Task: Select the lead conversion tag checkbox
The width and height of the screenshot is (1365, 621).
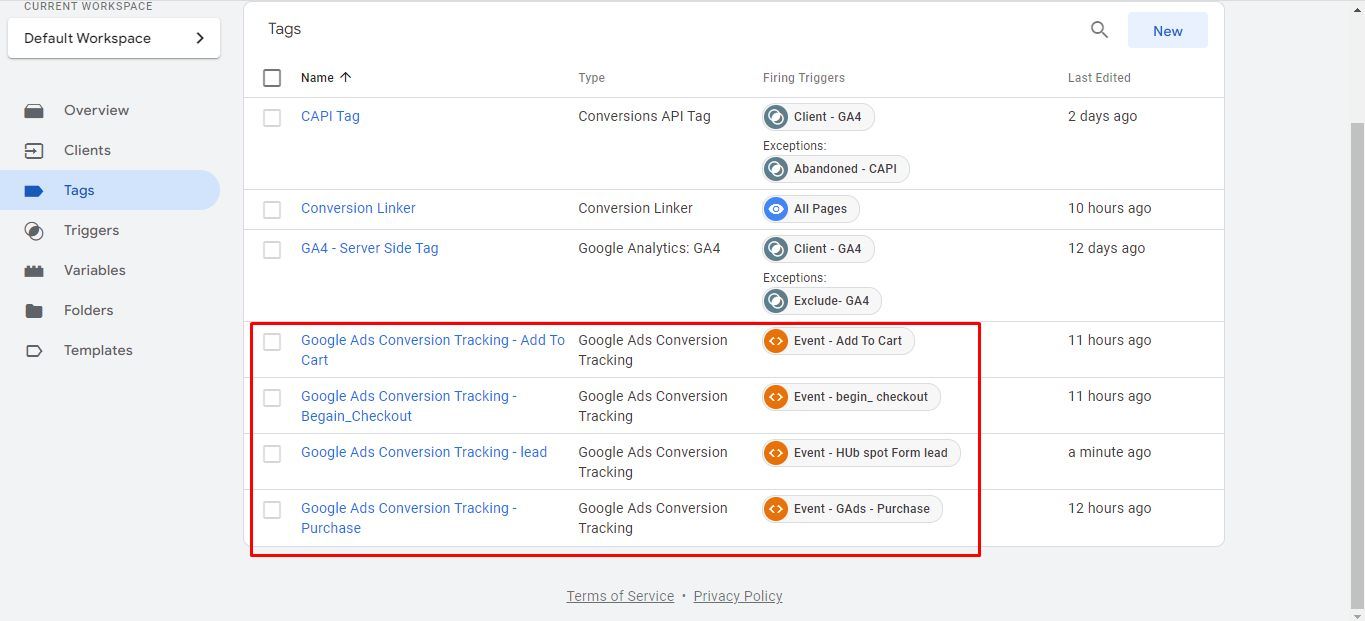Action: [272, 454]
